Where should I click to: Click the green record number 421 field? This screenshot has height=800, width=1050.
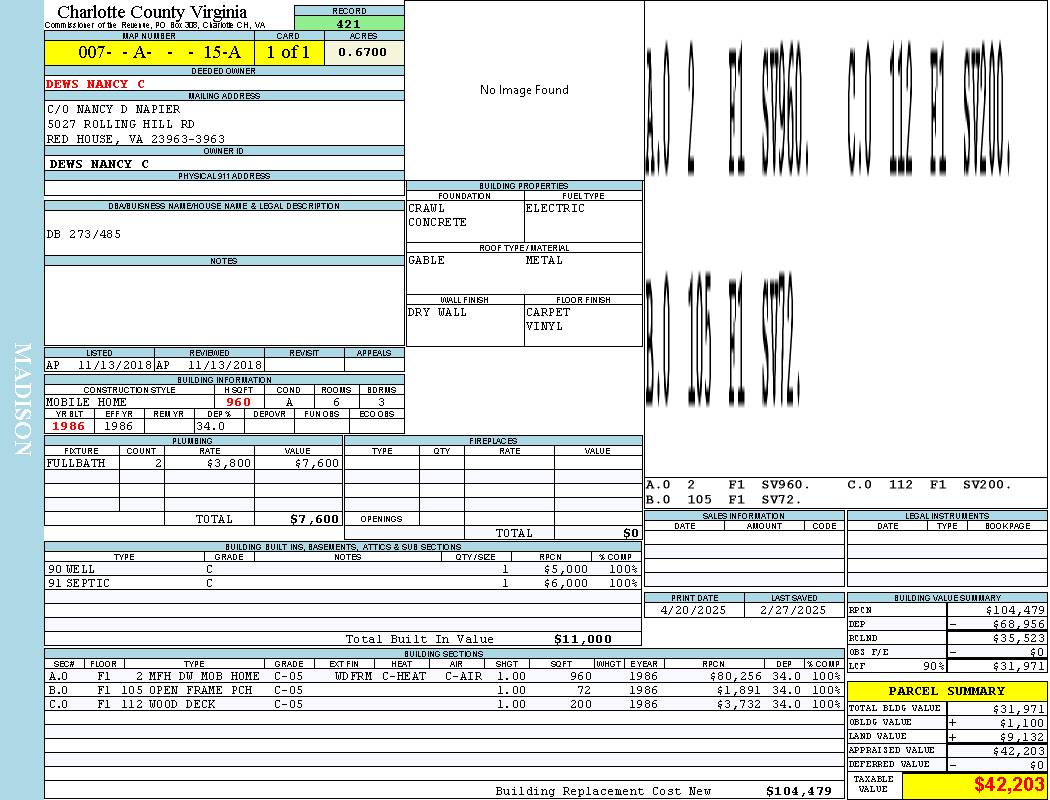[x=349, y=24]
